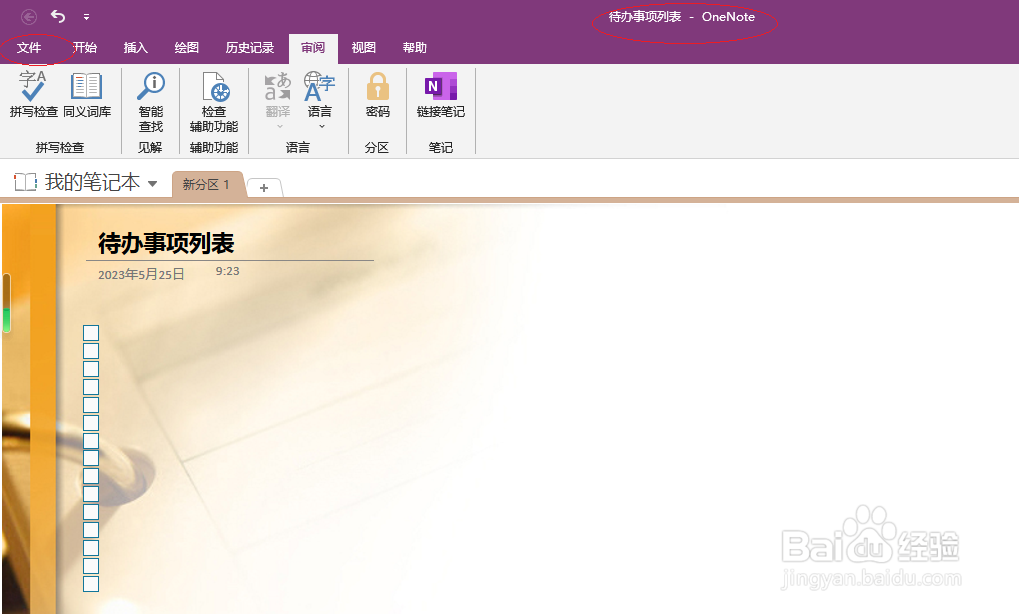Click the page date 2023年5月25日

tap(141, 274)
